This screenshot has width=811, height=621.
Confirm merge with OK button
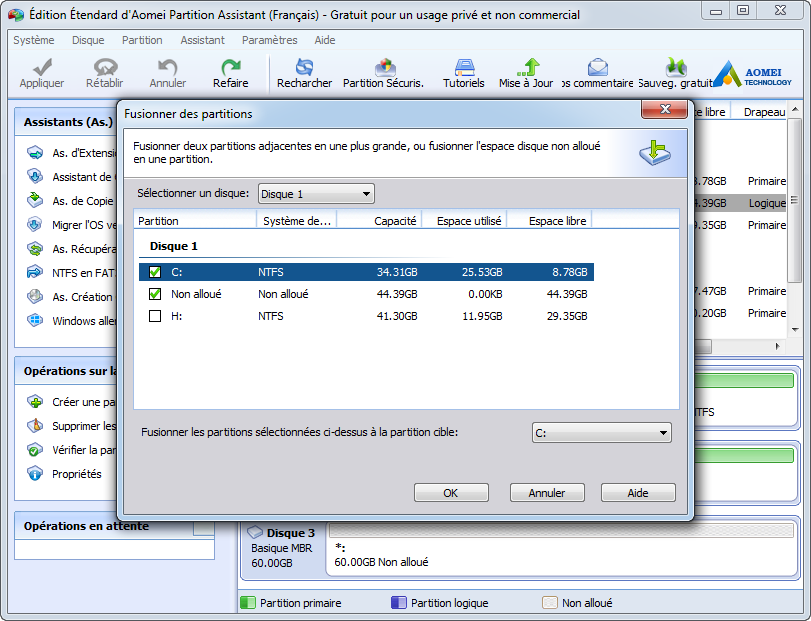451,493
